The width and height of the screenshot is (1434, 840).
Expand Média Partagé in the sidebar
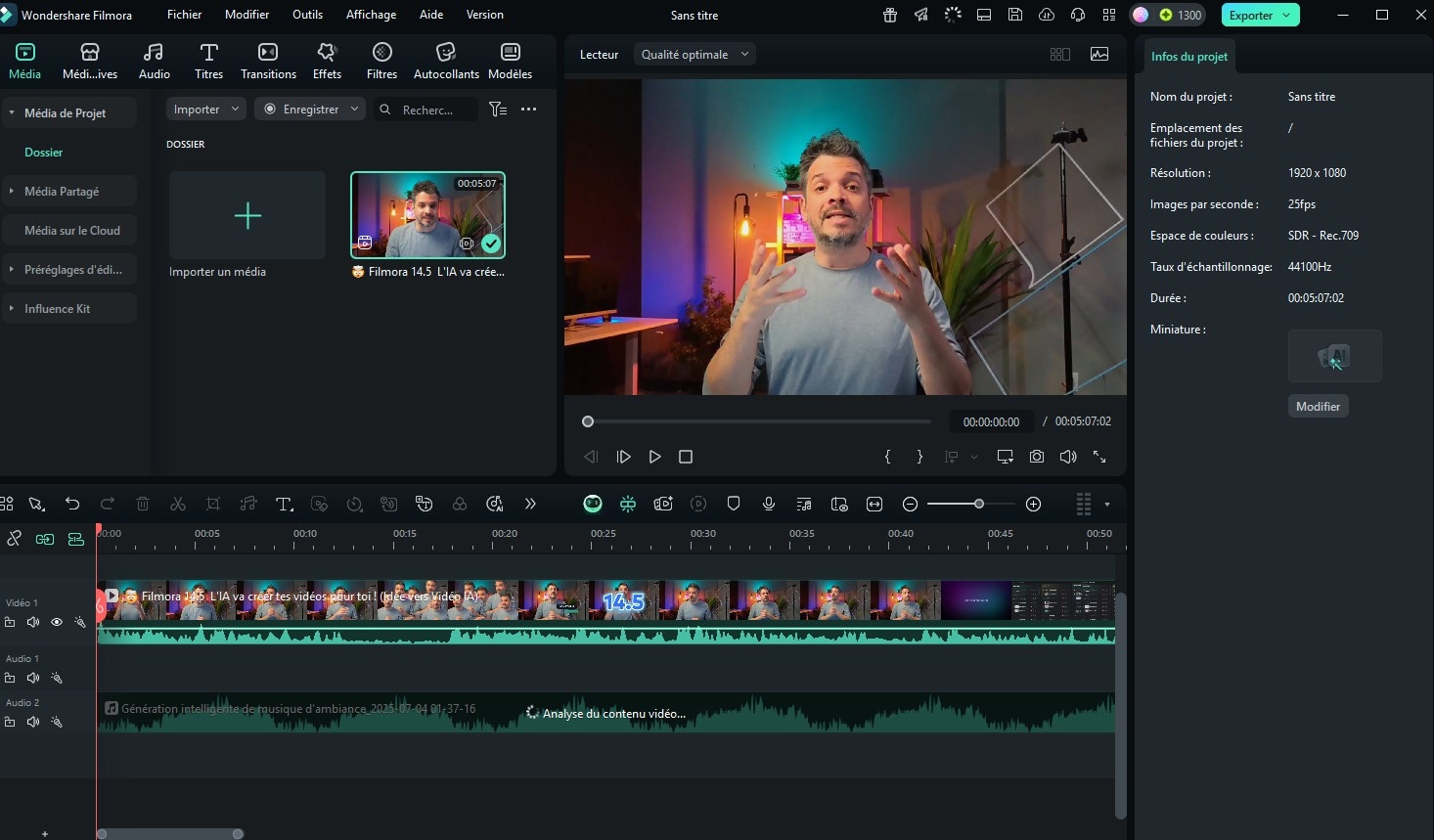[x=12, y=192]
